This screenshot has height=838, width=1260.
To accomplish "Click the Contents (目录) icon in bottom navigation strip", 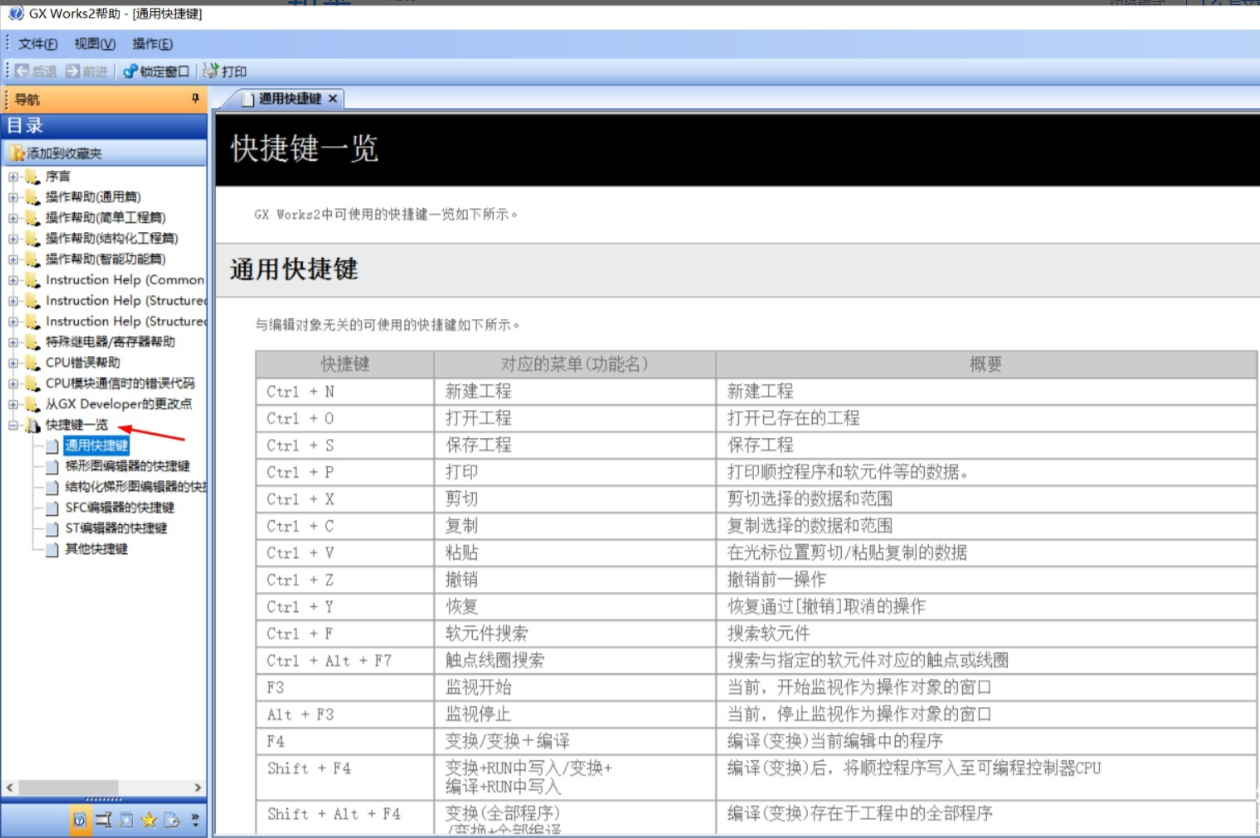I will point(79,820).
